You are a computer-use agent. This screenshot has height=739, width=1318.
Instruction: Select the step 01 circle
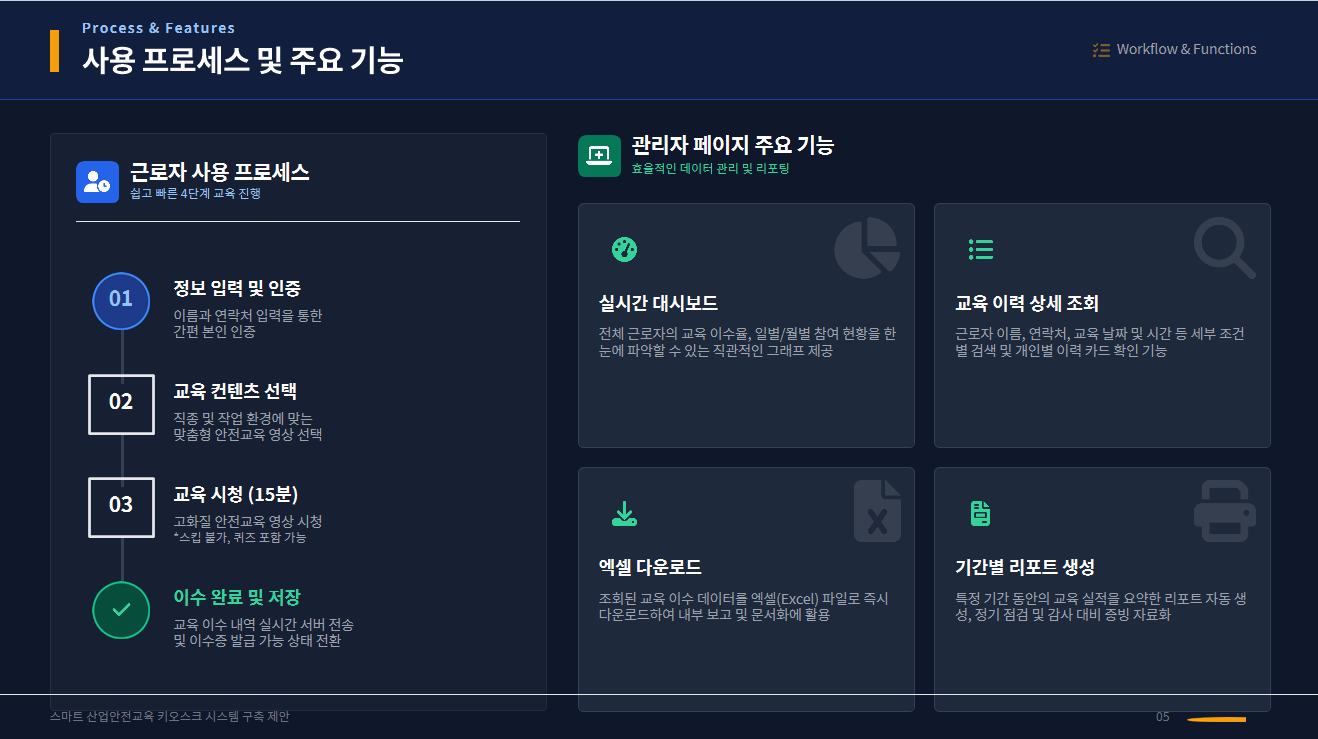(121, 300)
